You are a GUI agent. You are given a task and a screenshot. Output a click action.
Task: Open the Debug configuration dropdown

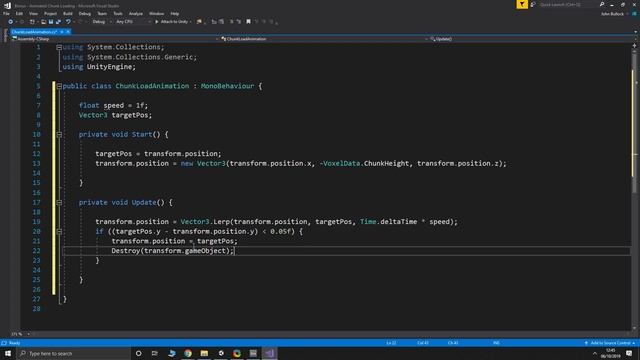click(101, 22)
